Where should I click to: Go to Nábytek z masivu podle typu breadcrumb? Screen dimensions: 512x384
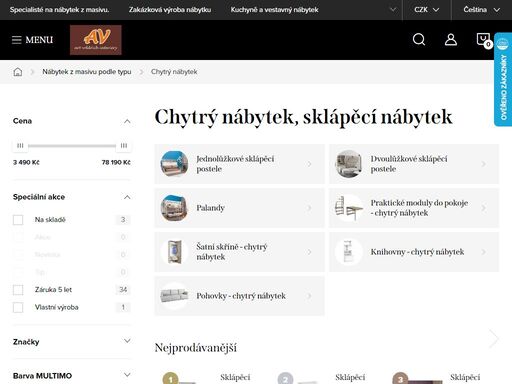pos(87,72)
